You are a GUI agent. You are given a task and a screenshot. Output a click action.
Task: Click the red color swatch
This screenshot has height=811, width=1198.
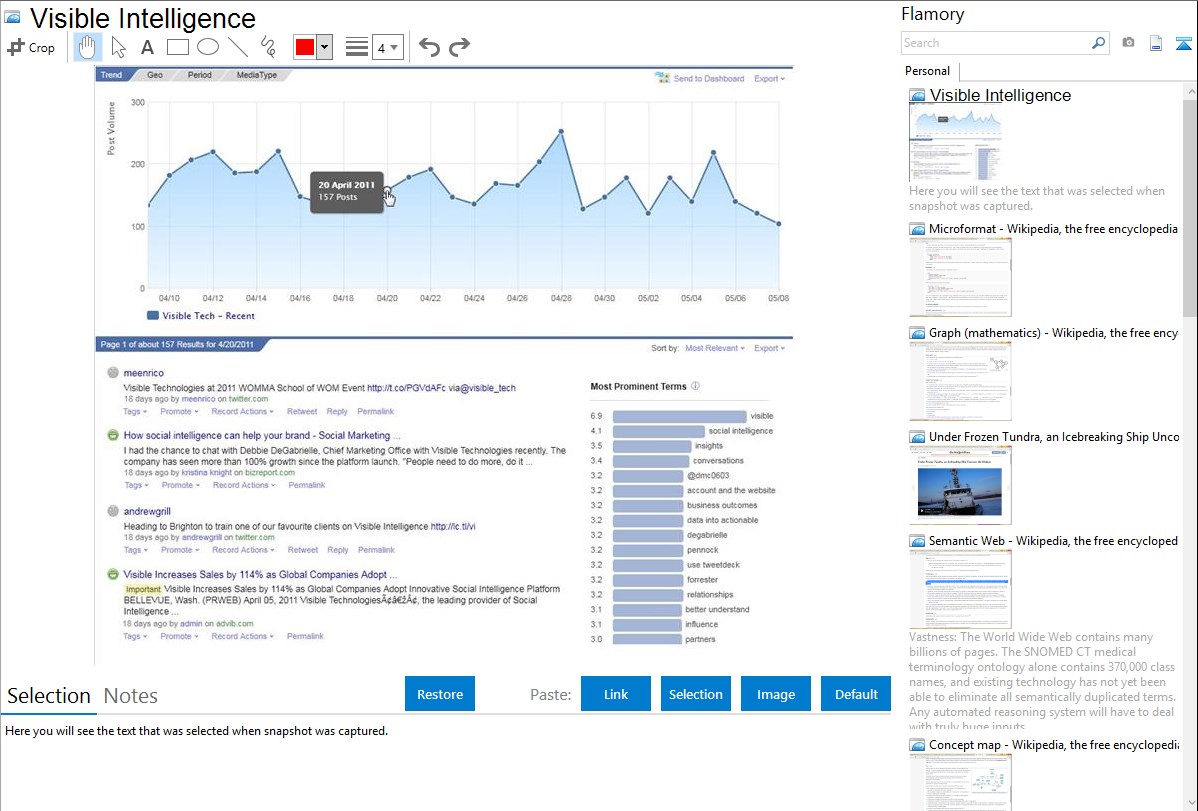tap(305, 47)
